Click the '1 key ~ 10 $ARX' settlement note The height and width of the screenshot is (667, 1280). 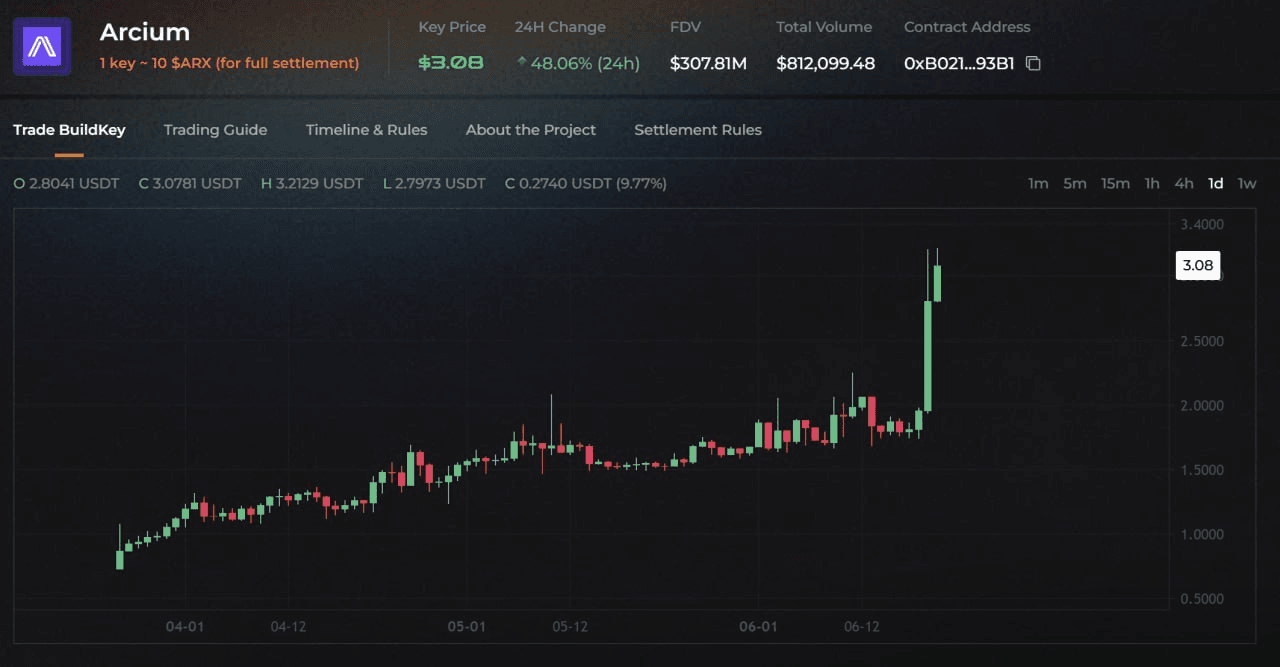click(229, 63)
